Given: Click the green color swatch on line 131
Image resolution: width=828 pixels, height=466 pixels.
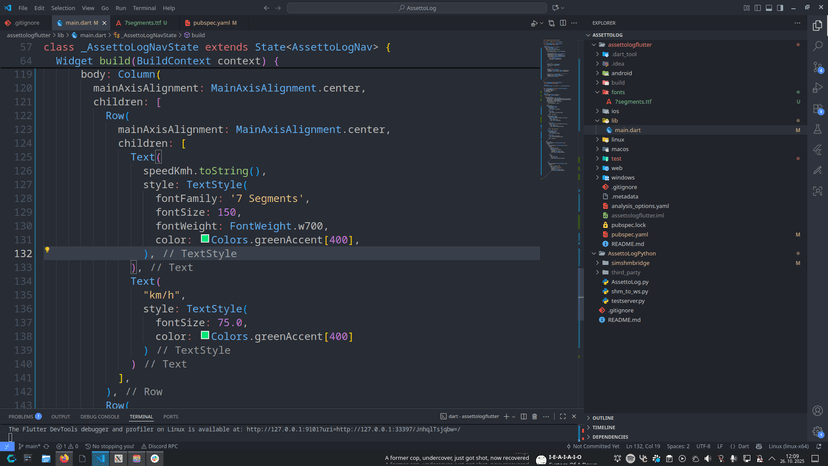Looking at the screenshot, I should (x=205, y=240).
